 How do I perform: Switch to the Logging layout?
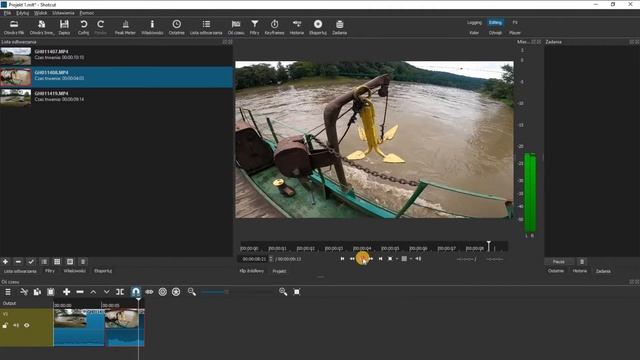(474, 22)
